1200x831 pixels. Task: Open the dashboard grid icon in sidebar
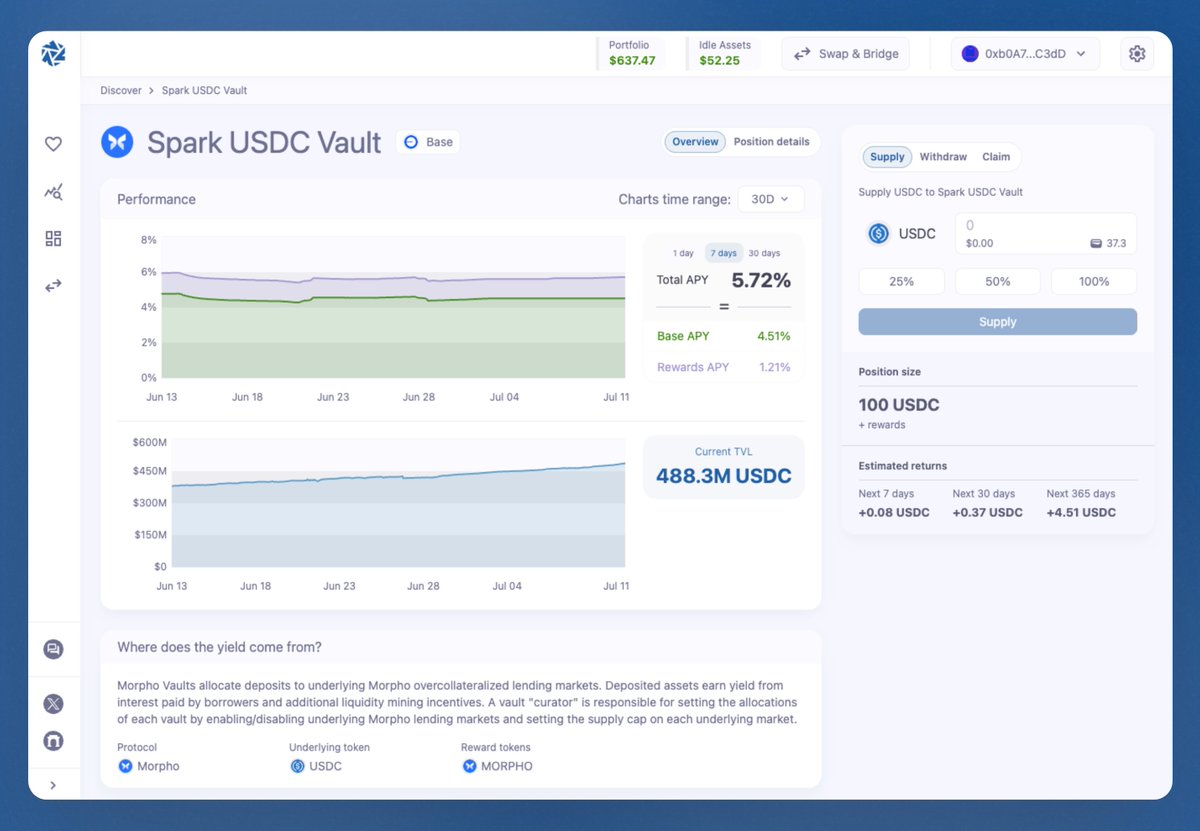[53, 238]
